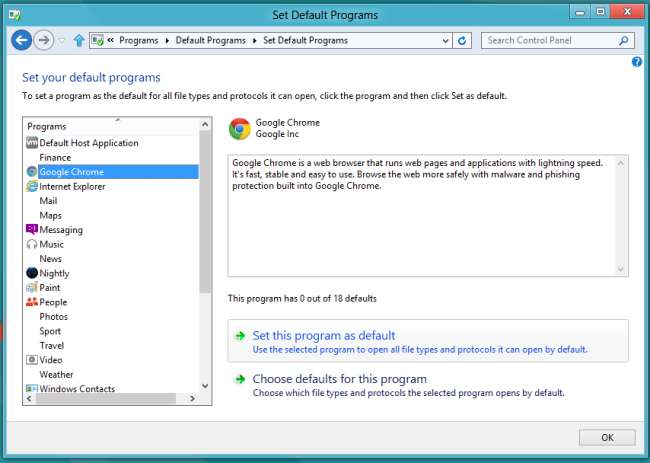Open the recent locations dropdown arrow
Screen dimensions: 650x463
62,41
